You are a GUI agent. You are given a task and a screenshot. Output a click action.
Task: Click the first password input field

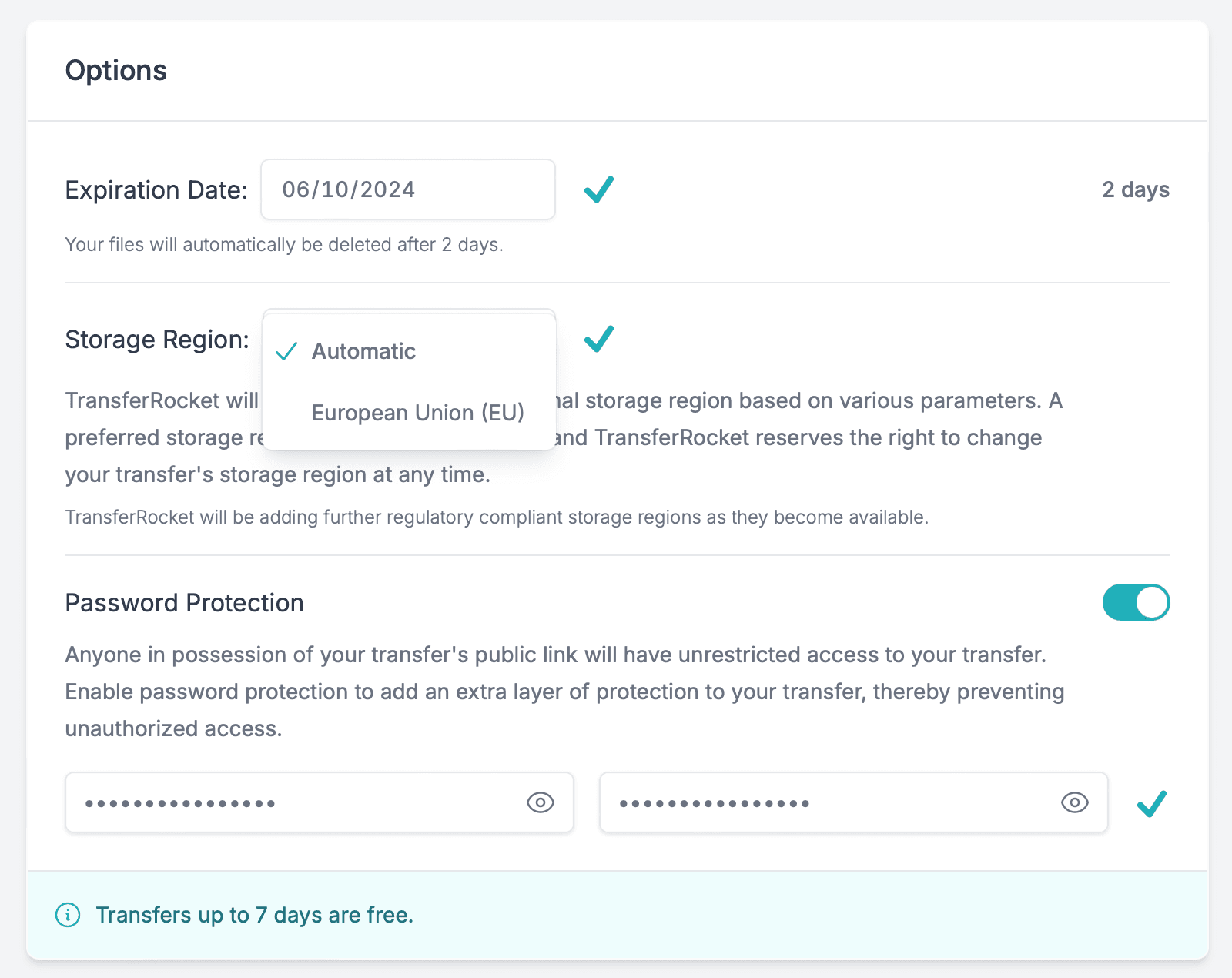coord(320,802)
